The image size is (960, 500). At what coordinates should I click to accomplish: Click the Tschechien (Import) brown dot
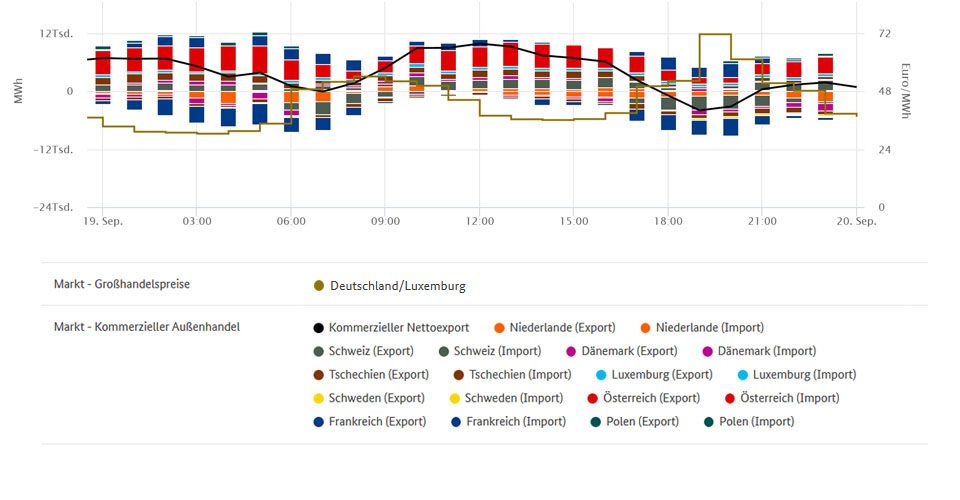(459, 375)
